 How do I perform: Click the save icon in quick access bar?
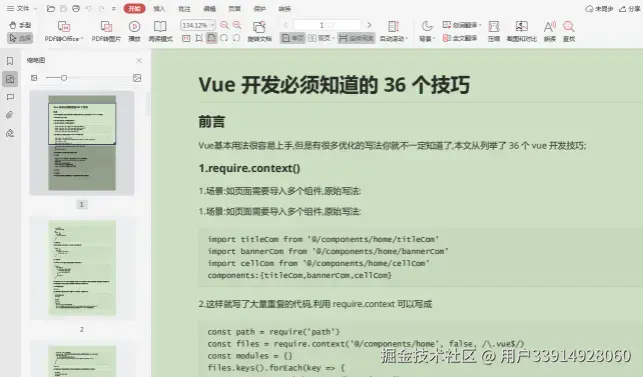point(63,9)
